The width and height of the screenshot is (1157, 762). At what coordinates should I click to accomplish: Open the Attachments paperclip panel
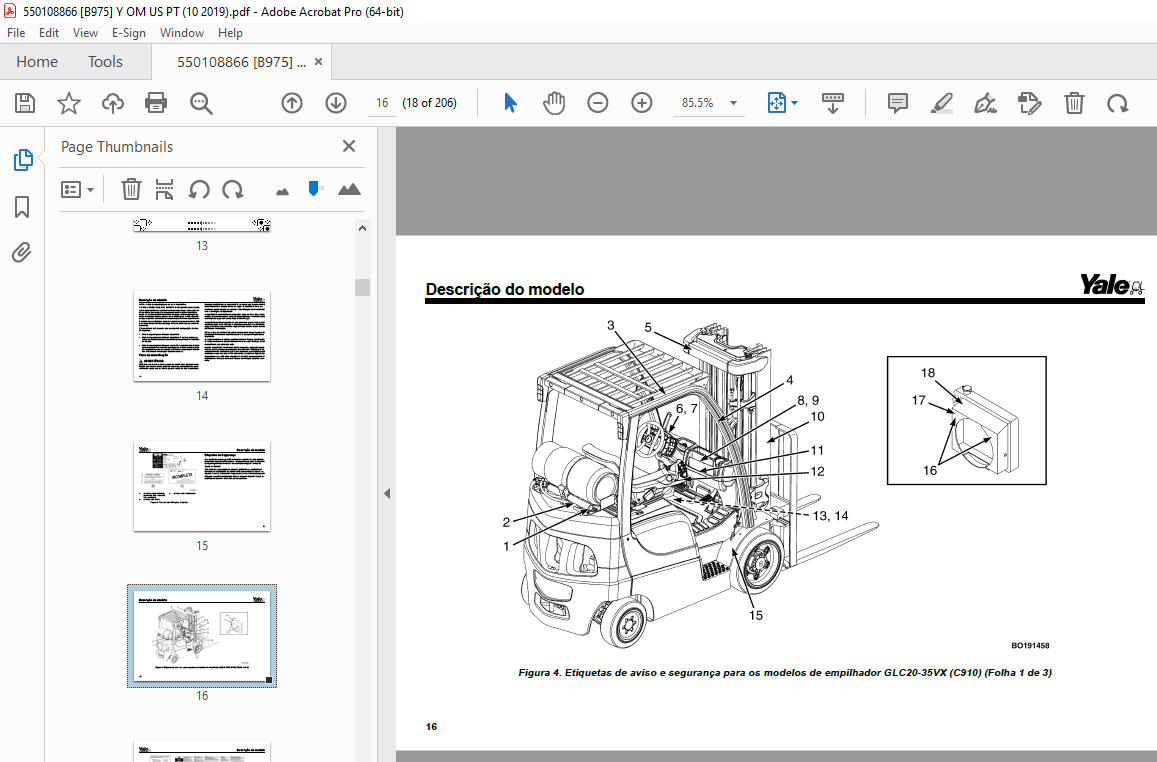click(21, 253)
